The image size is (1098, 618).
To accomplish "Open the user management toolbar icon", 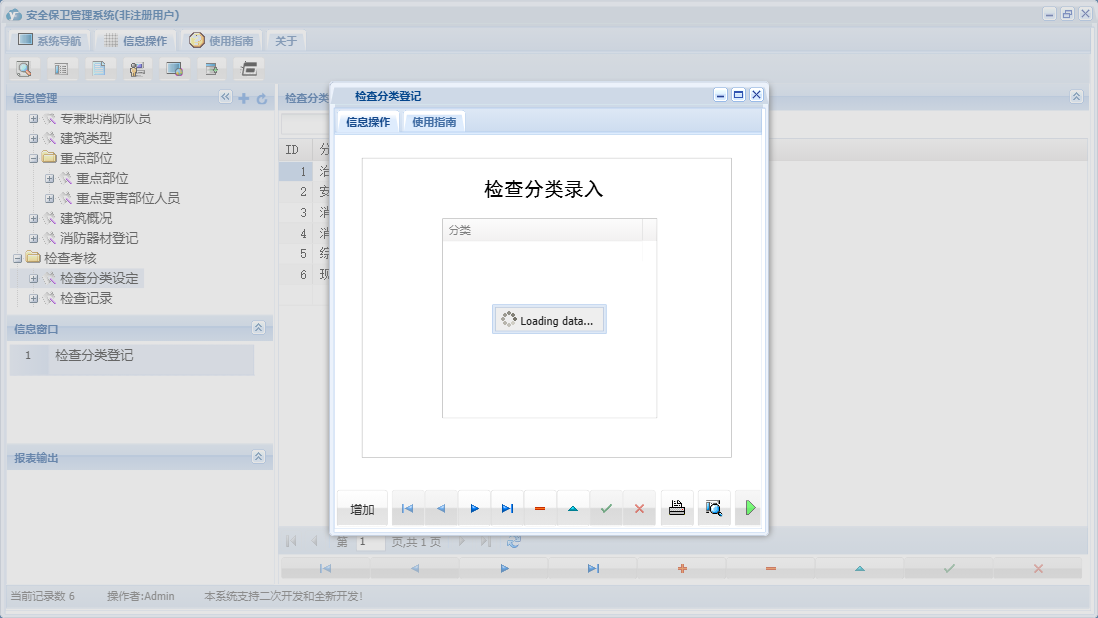I will click(137, 68).
